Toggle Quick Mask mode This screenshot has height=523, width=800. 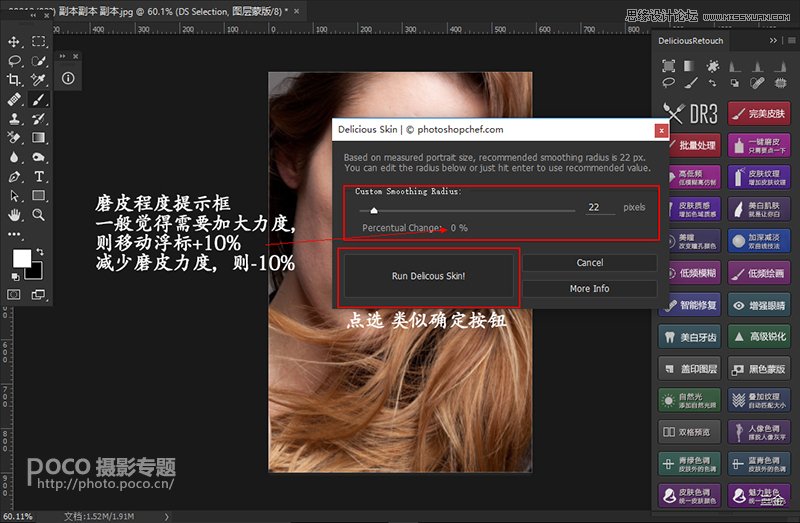(14, 294)
